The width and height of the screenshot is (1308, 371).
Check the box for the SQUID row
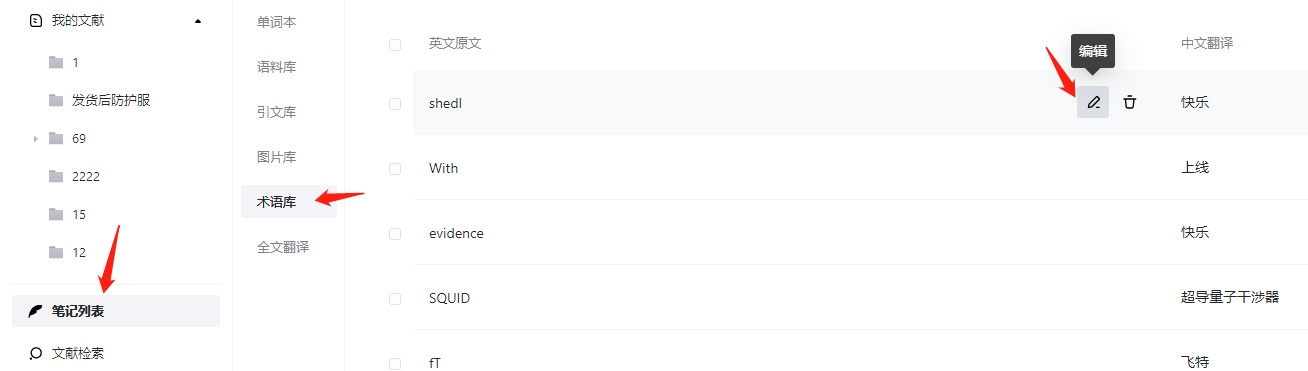tap(395, 298)
